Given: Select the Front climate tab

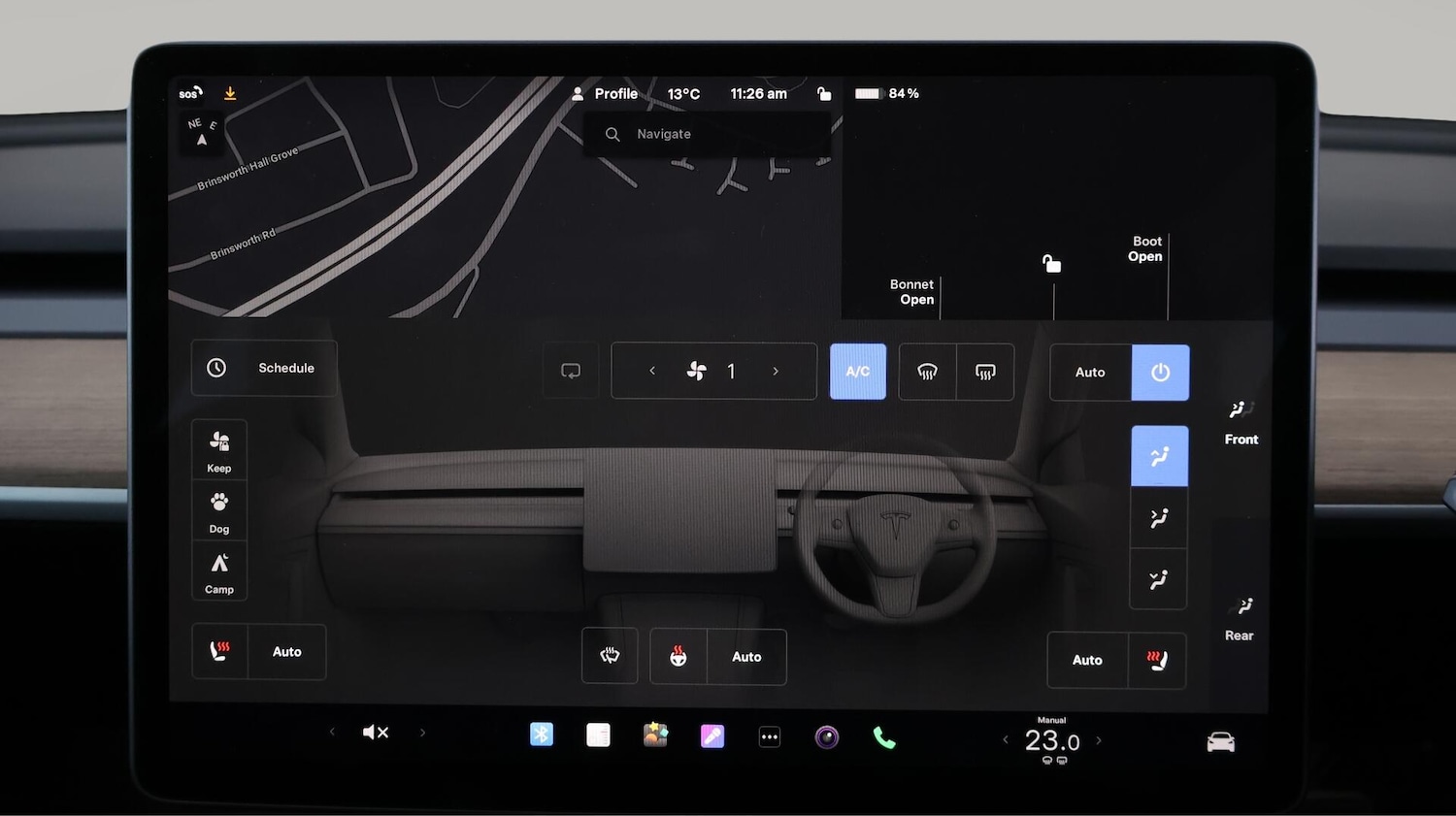Looking at the screenshot, I should point(1241,422).
